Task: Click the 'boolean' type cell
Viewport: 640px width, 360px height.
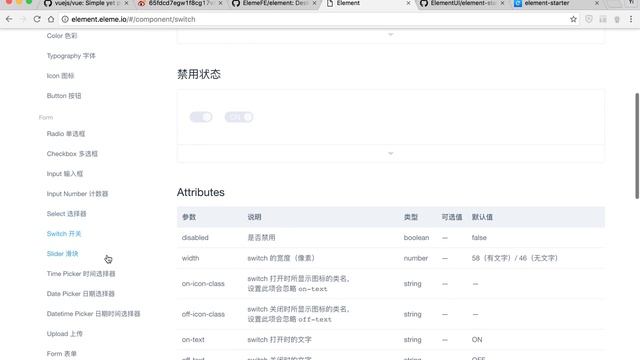Action: pos(416,238)
